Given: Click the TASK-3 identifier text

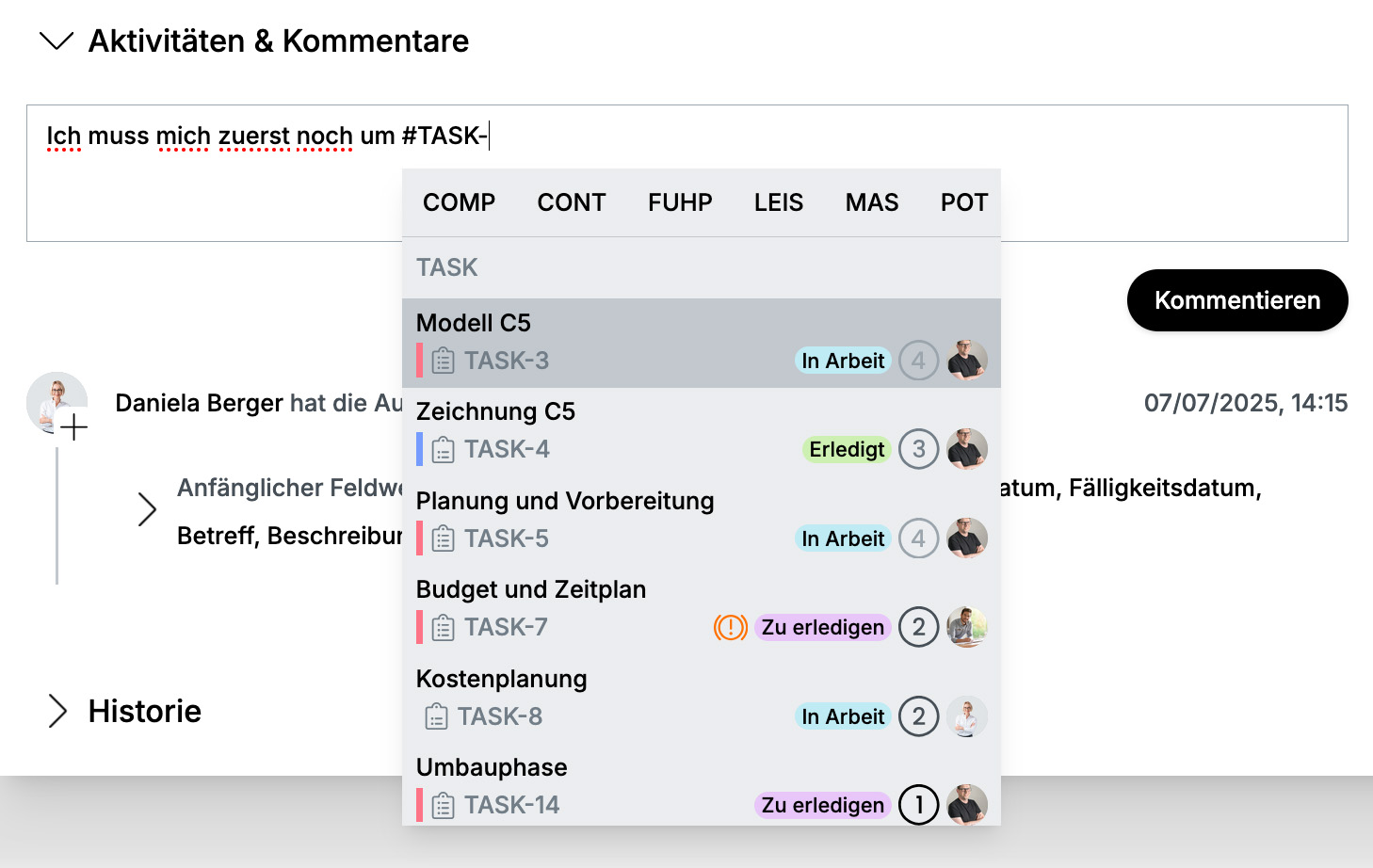Looking at the screenshot, I should coord(507,361).
